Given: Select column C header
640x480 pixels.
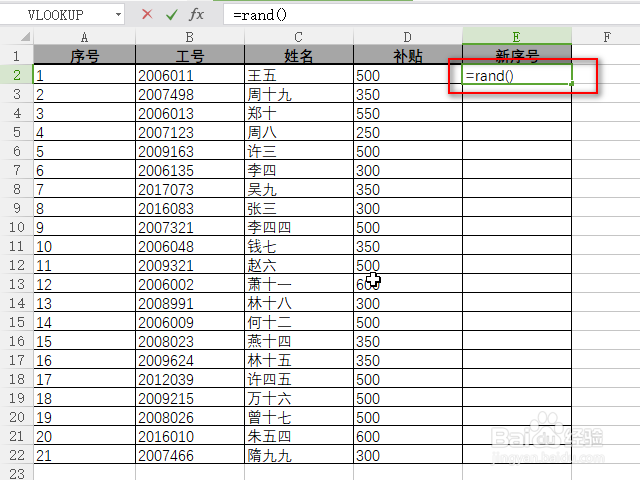Looking at the screenshot, I should (x=299, y=37).
